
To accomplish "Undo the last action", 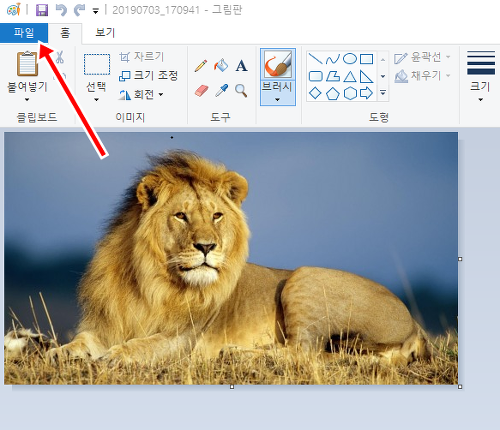I will [x=61, y=10].
